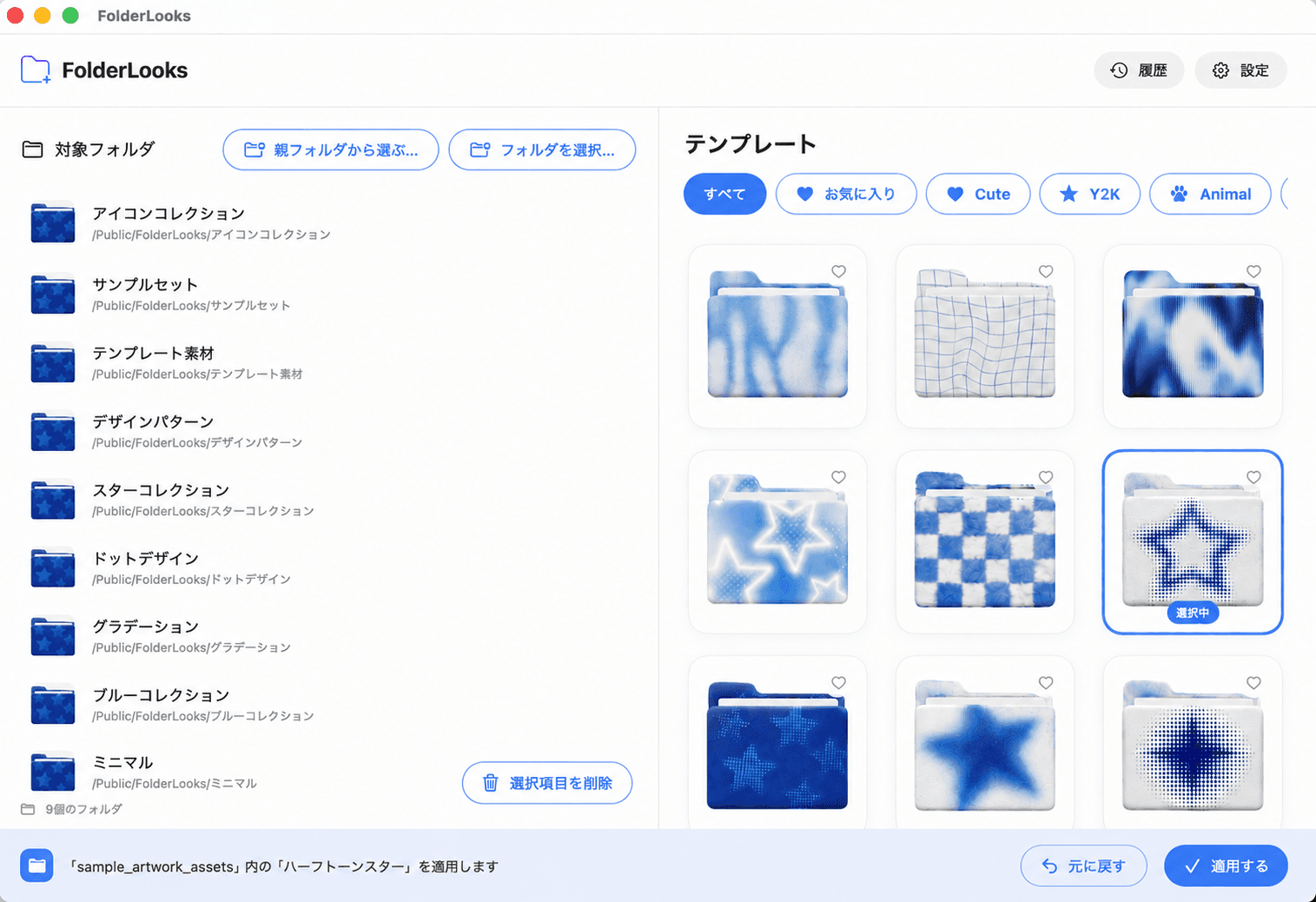1316x902 pixels.
Task: Click folder icon of サンプルセット
Action: [53, 294]
